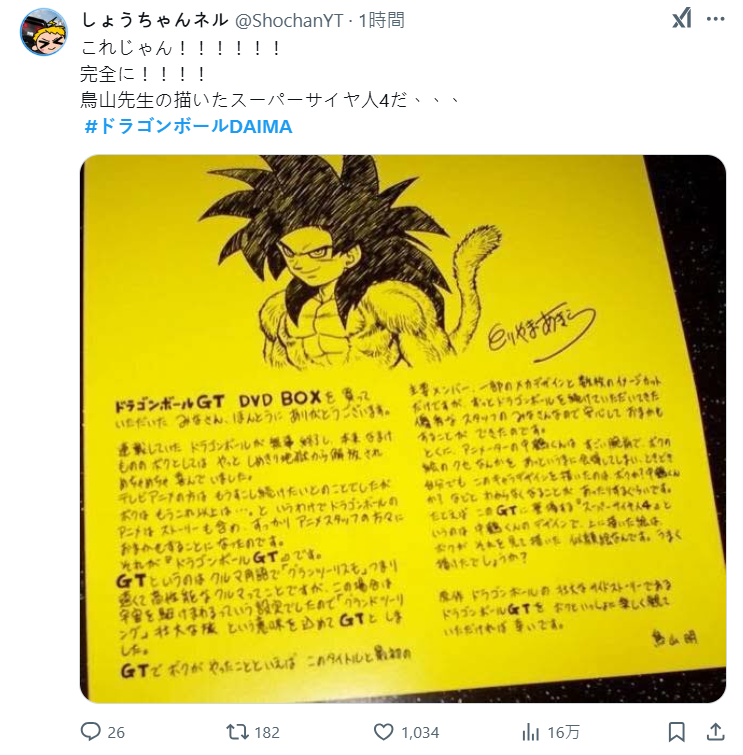Image resolution: width=743 pixels, height=755 pixels.
Task: Click the 182 reposts count
Action: pyautogui.click(x=267, y=732)
